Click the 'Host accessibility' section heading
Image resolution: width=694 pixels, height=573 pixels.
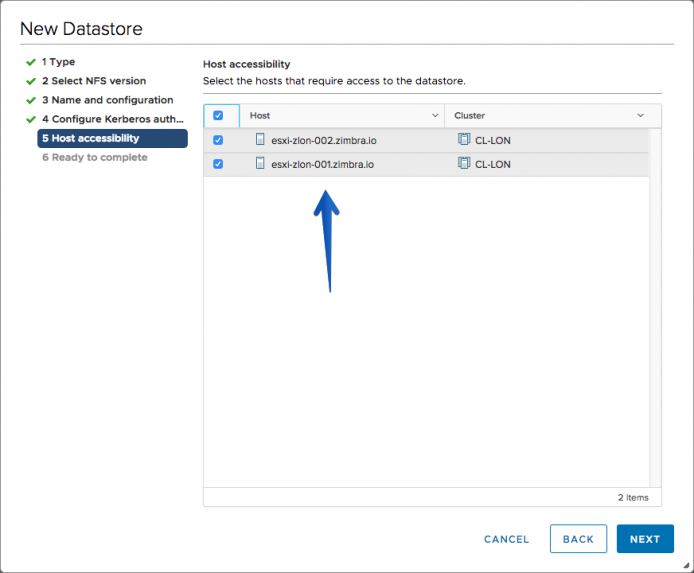tap(247, 64)
